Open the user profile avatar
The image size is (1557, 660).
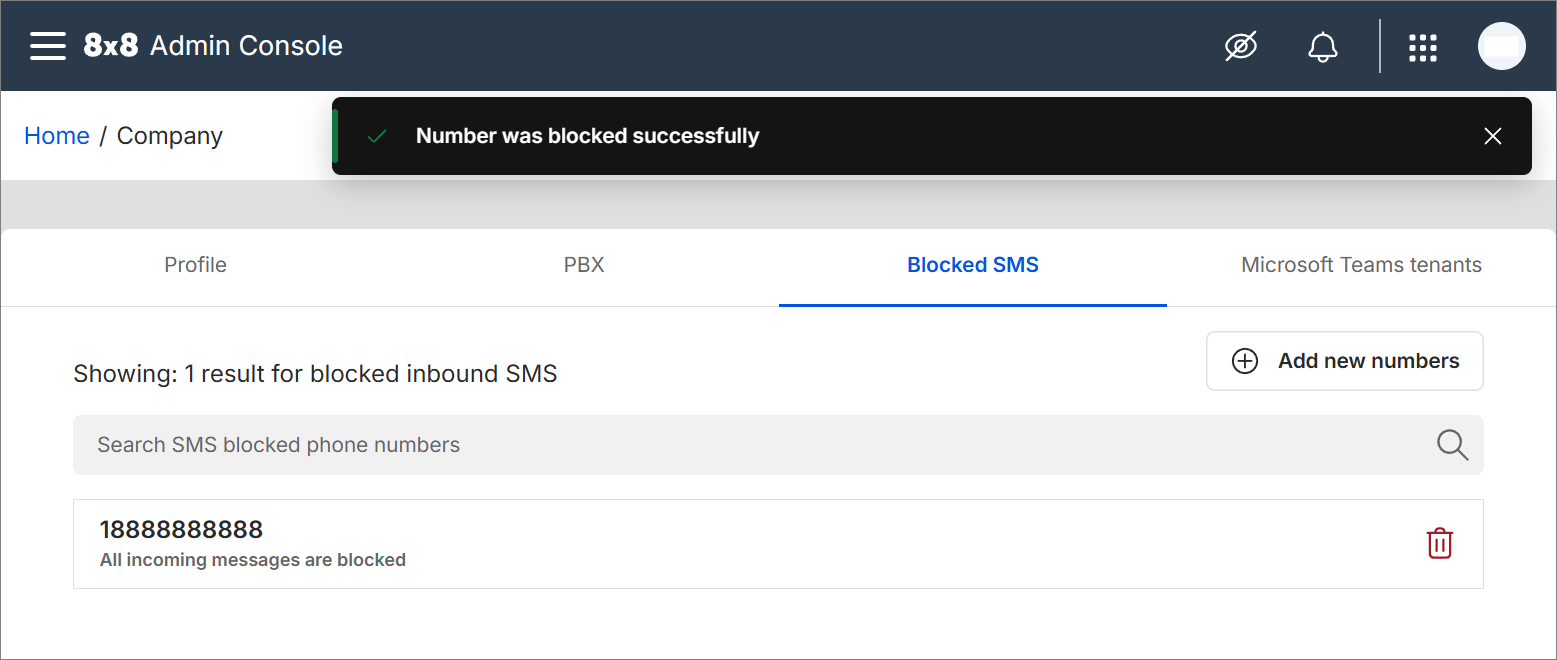(x=1501, y=46)
